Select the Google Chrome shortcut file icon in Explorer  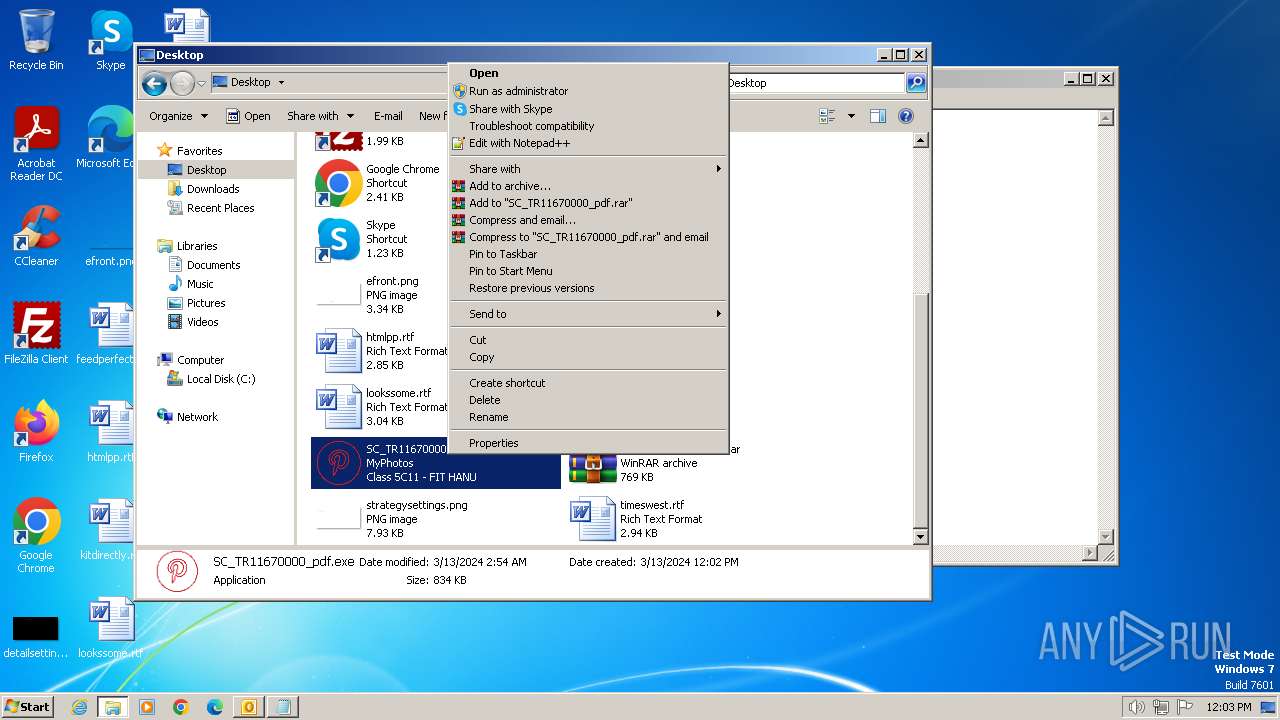338,183
